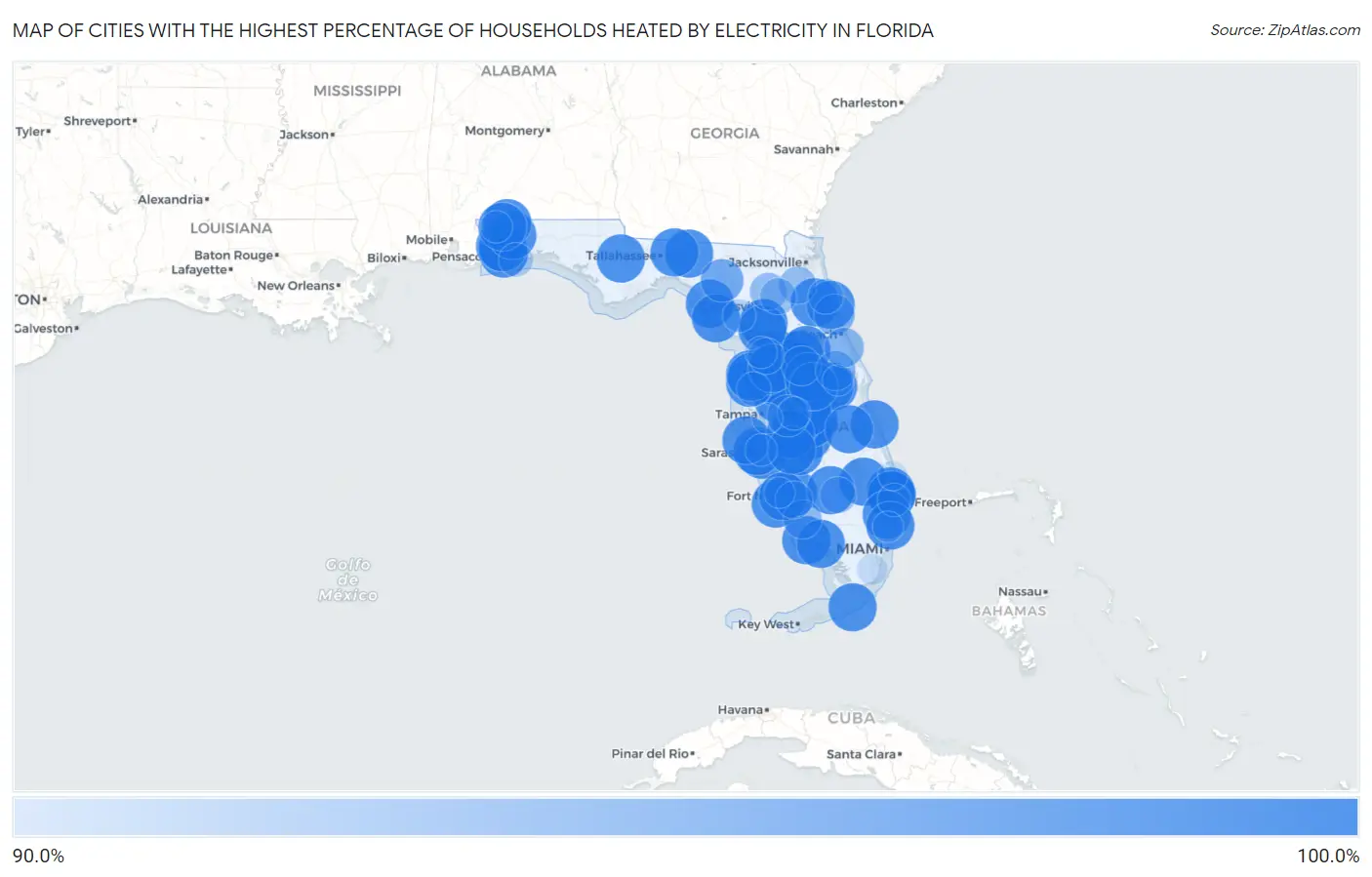
Task: Click the GEORGIA state label
Action: coord(724,134)
